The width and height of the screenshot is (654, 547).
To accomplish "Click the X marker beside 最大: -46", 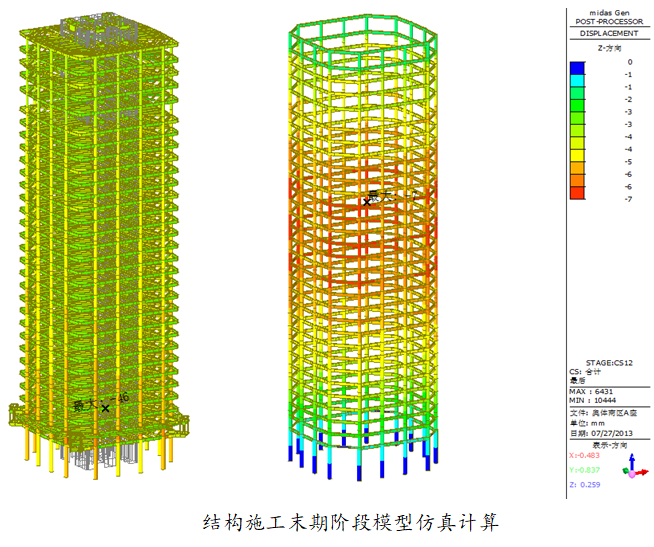I will pos(106,408).
